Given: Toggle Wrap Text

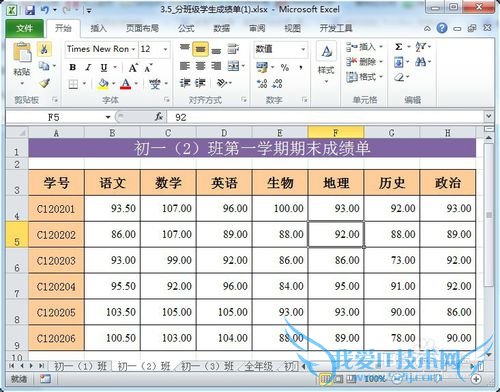Looking at the screenshot, I should [x=233, y=49].
